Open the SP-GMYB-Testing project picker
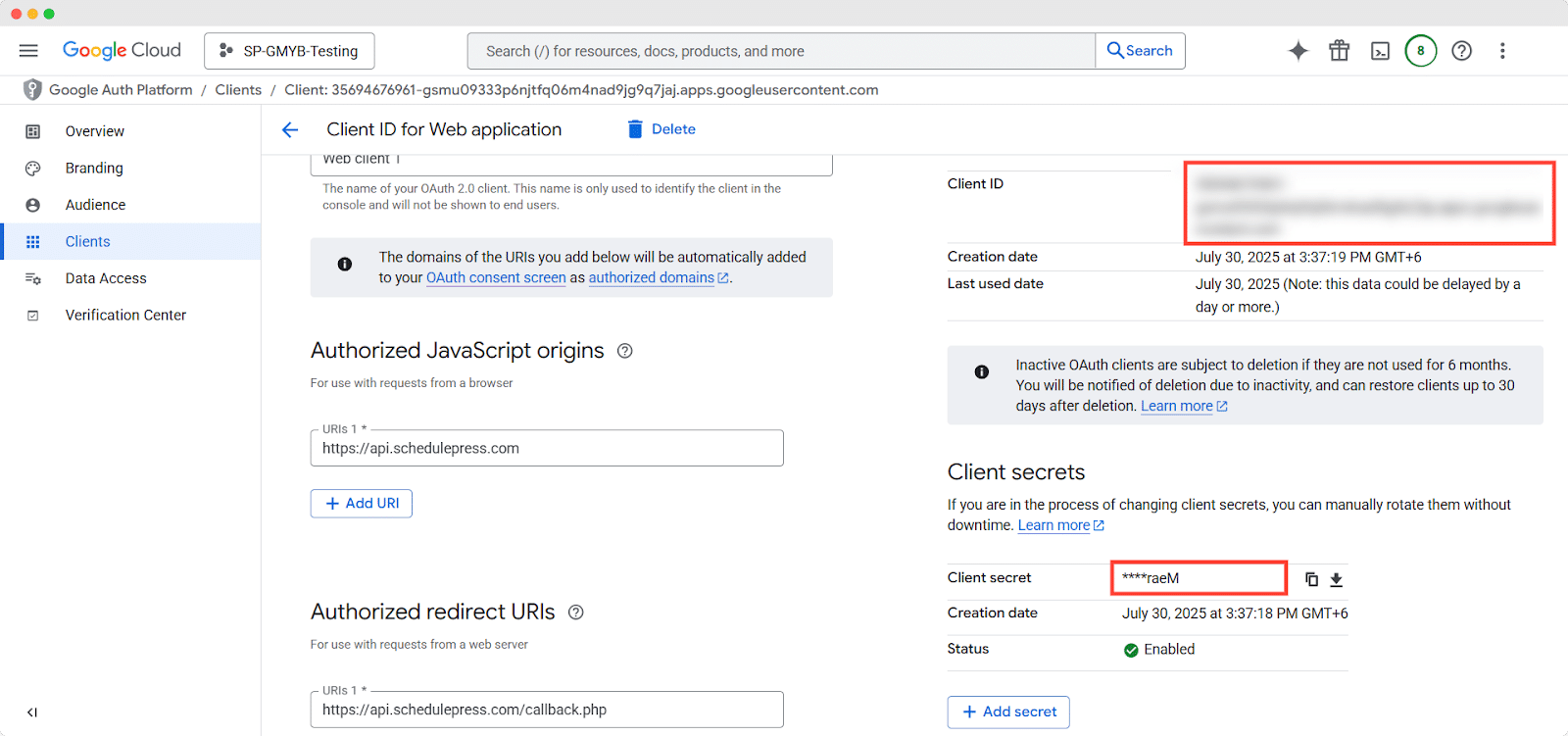1568x736 pixels. tap(289, 51)
